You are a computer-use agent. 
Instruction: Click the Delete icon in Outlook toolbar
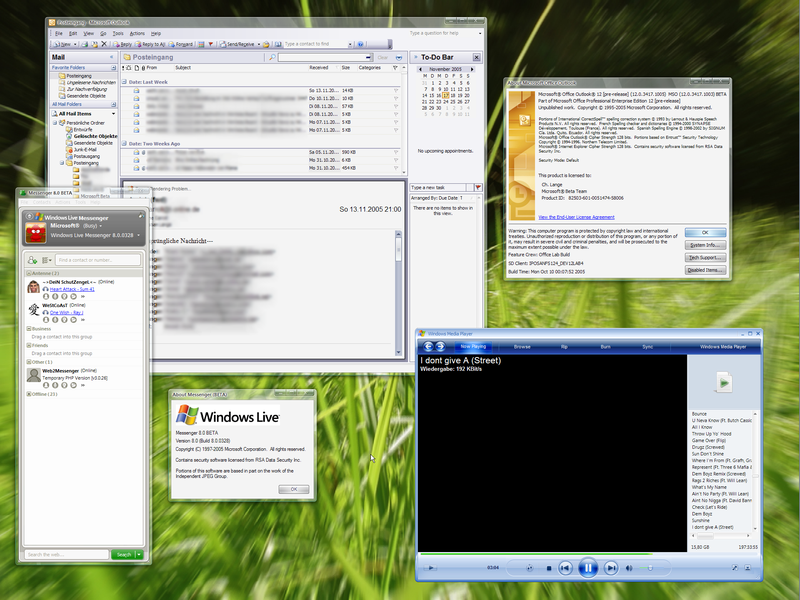click(106, 44)
